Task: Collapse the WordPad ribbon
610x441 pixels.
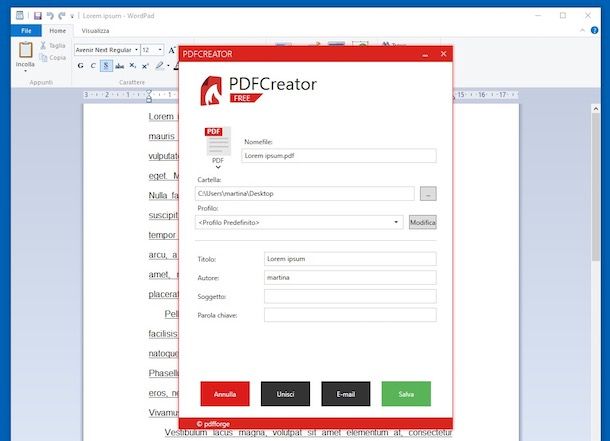Action: 582,30
